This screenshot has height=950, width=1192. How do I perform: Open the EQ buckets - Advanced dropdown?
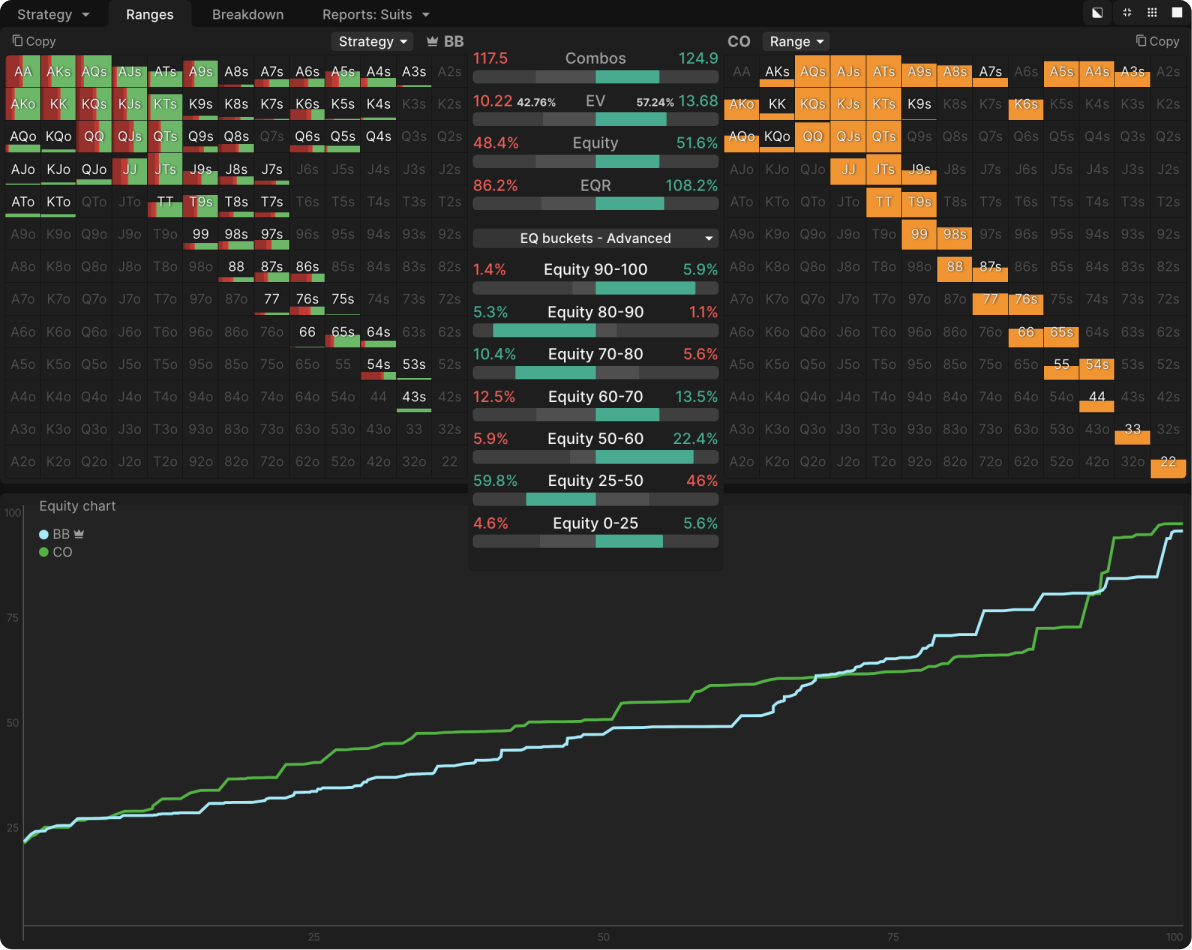[x=595, y=238]
